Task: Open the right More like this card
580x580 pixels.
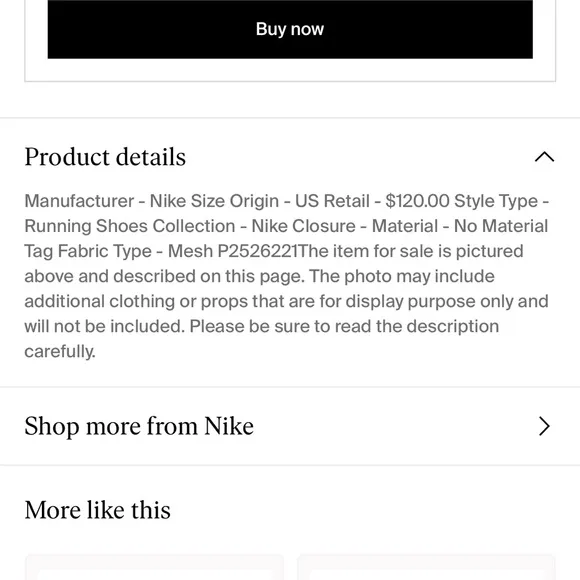Action: [x=426, y=567]
